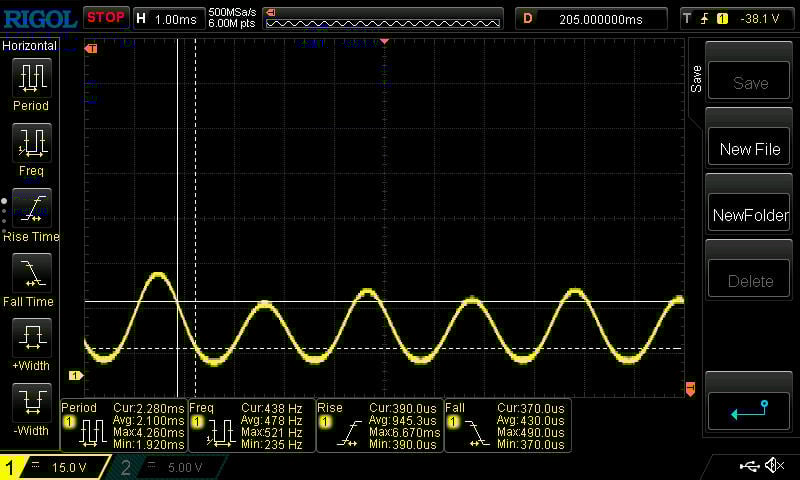
Task: Select the Freq measurement icon
Action: pos(31,143)
